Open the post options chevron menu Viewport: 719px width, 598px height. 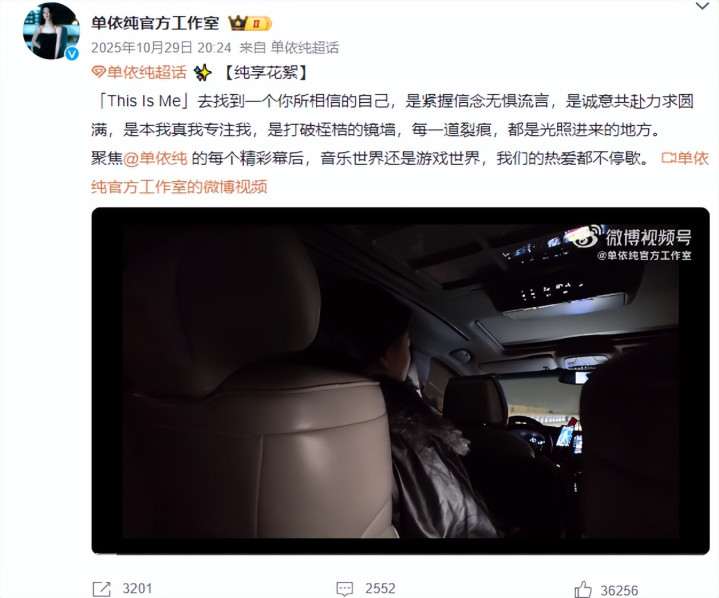click(x=702, y=6)
